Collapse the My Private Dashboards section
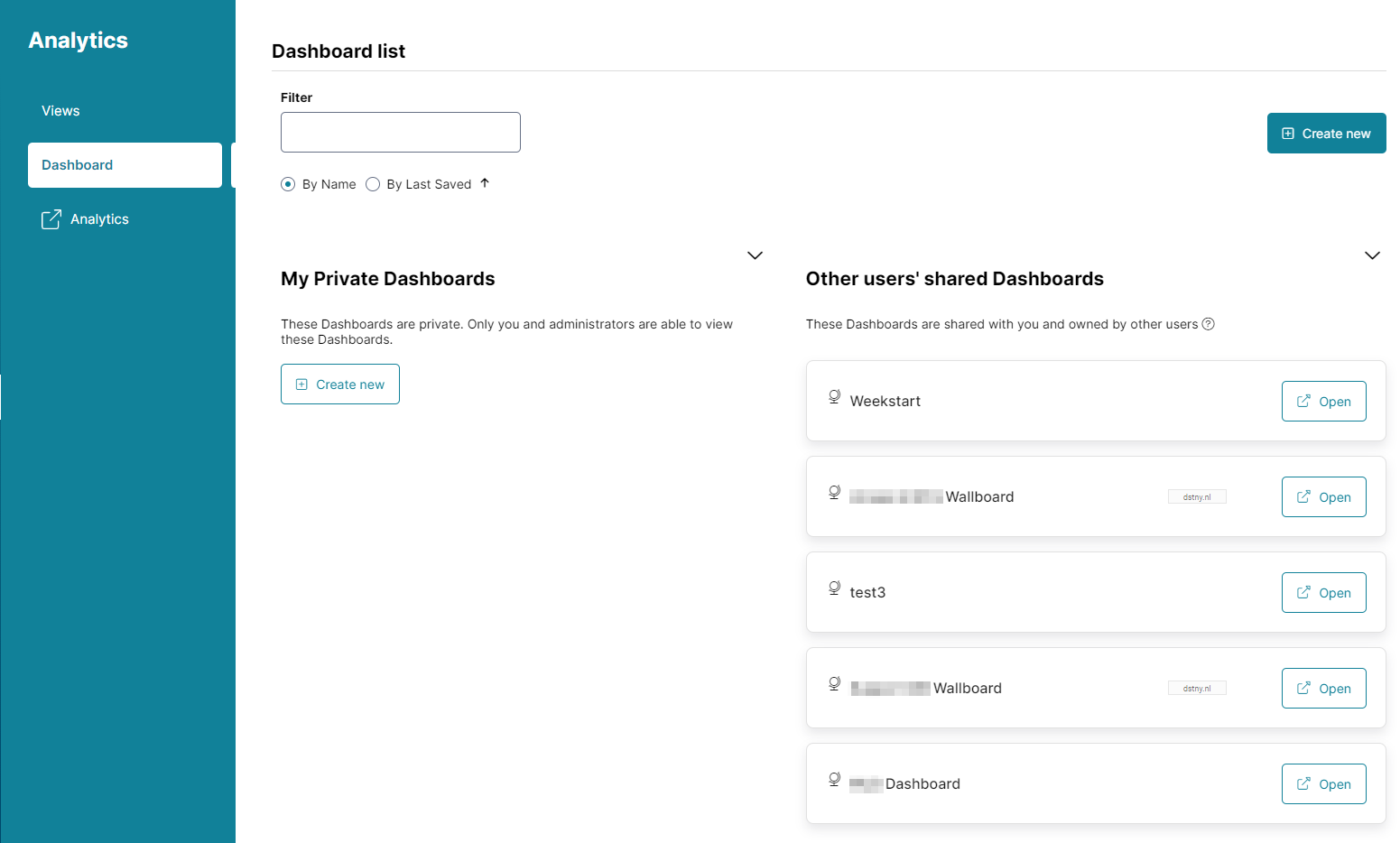 pyautogui.click(x=756, y=255)
